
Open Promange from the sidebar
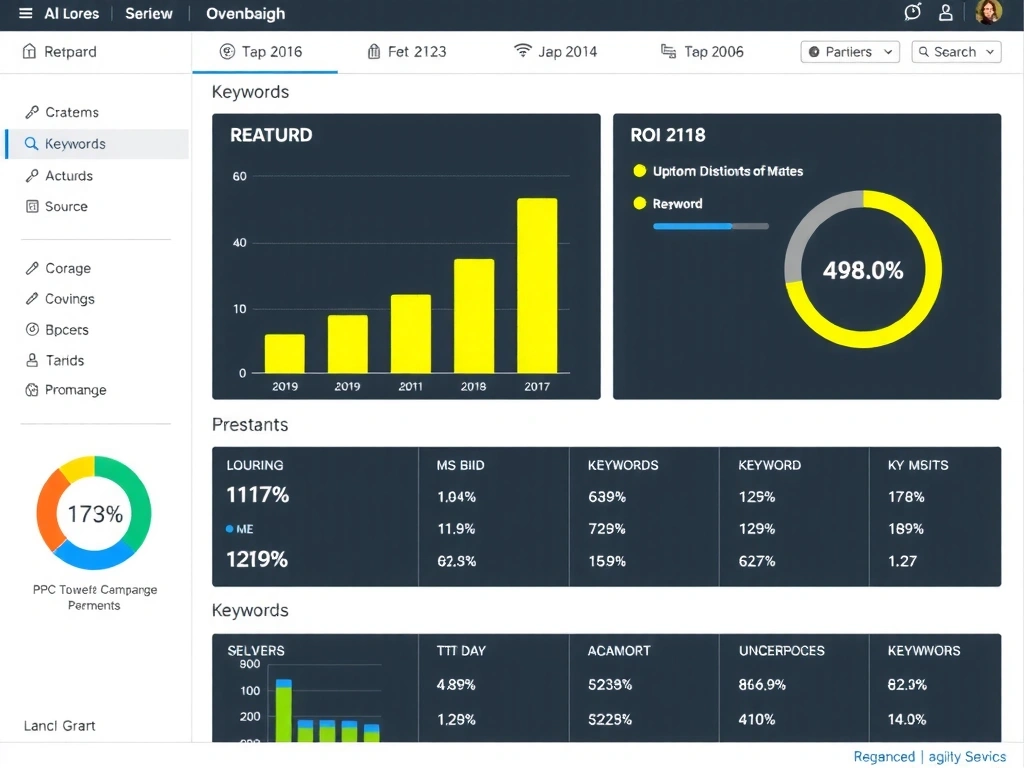pyautogui.click(x=75, y=390)
